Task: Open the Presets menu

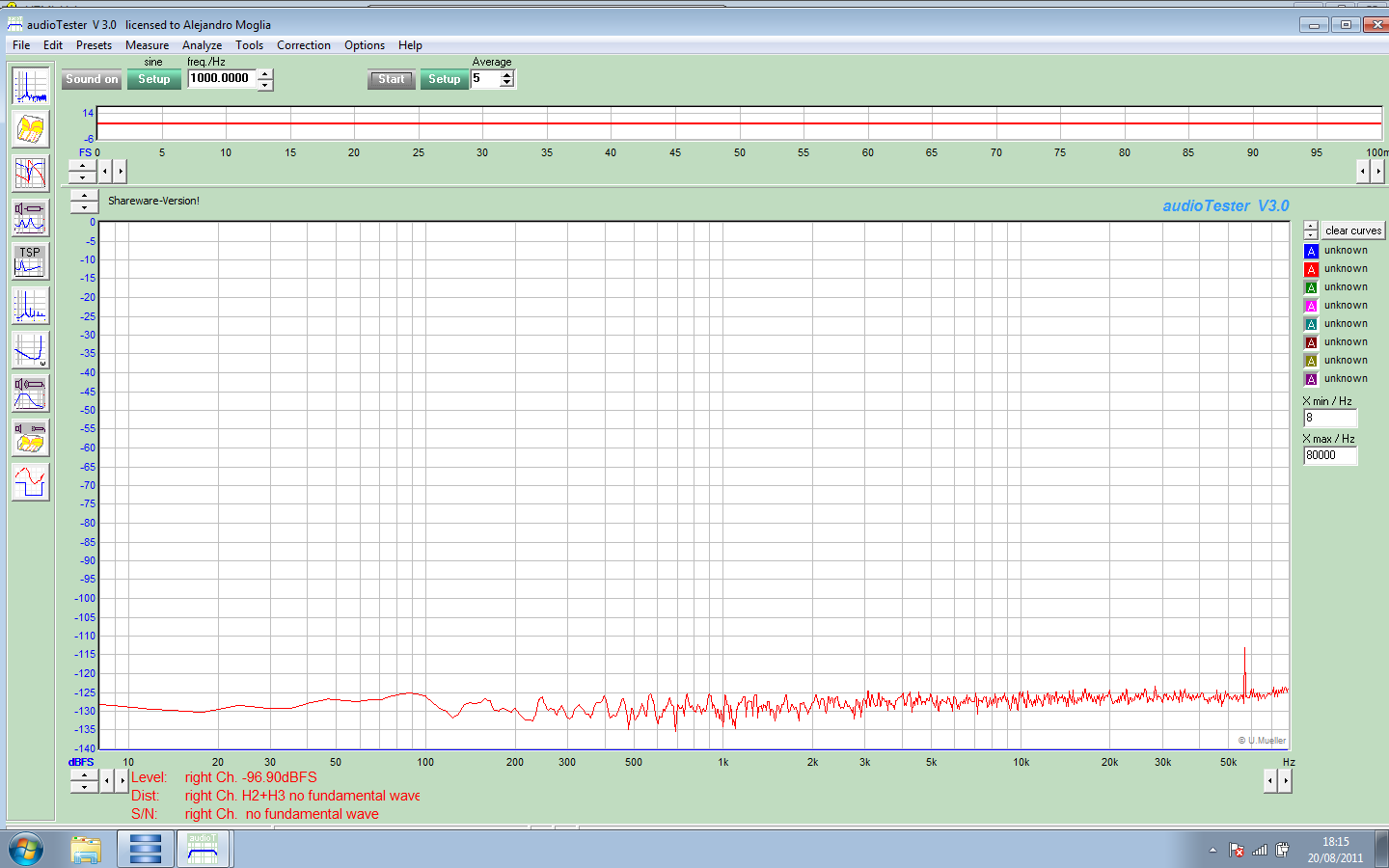Action: pos(94,45)
